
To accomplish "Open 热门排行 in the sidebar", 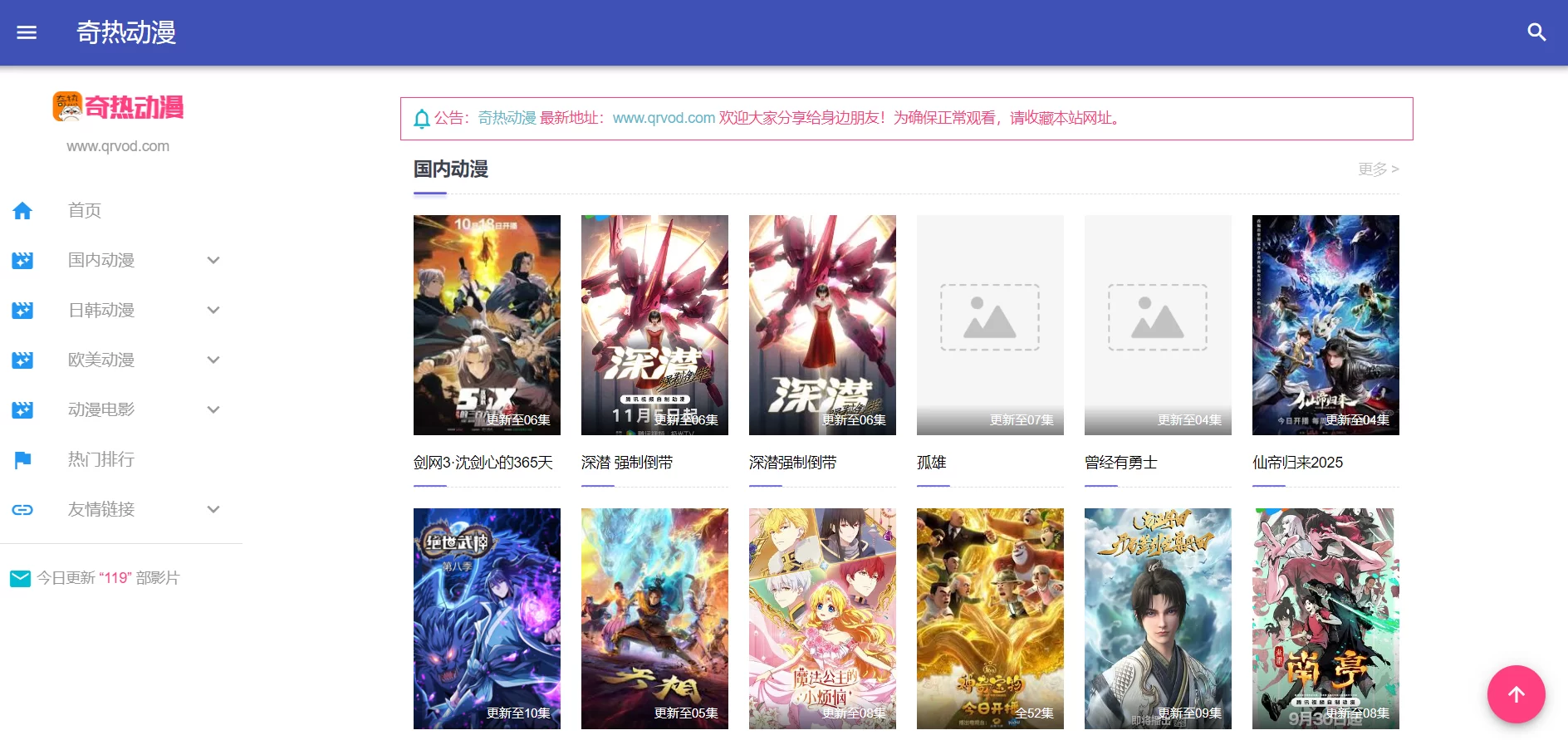I will pos(101,459).
